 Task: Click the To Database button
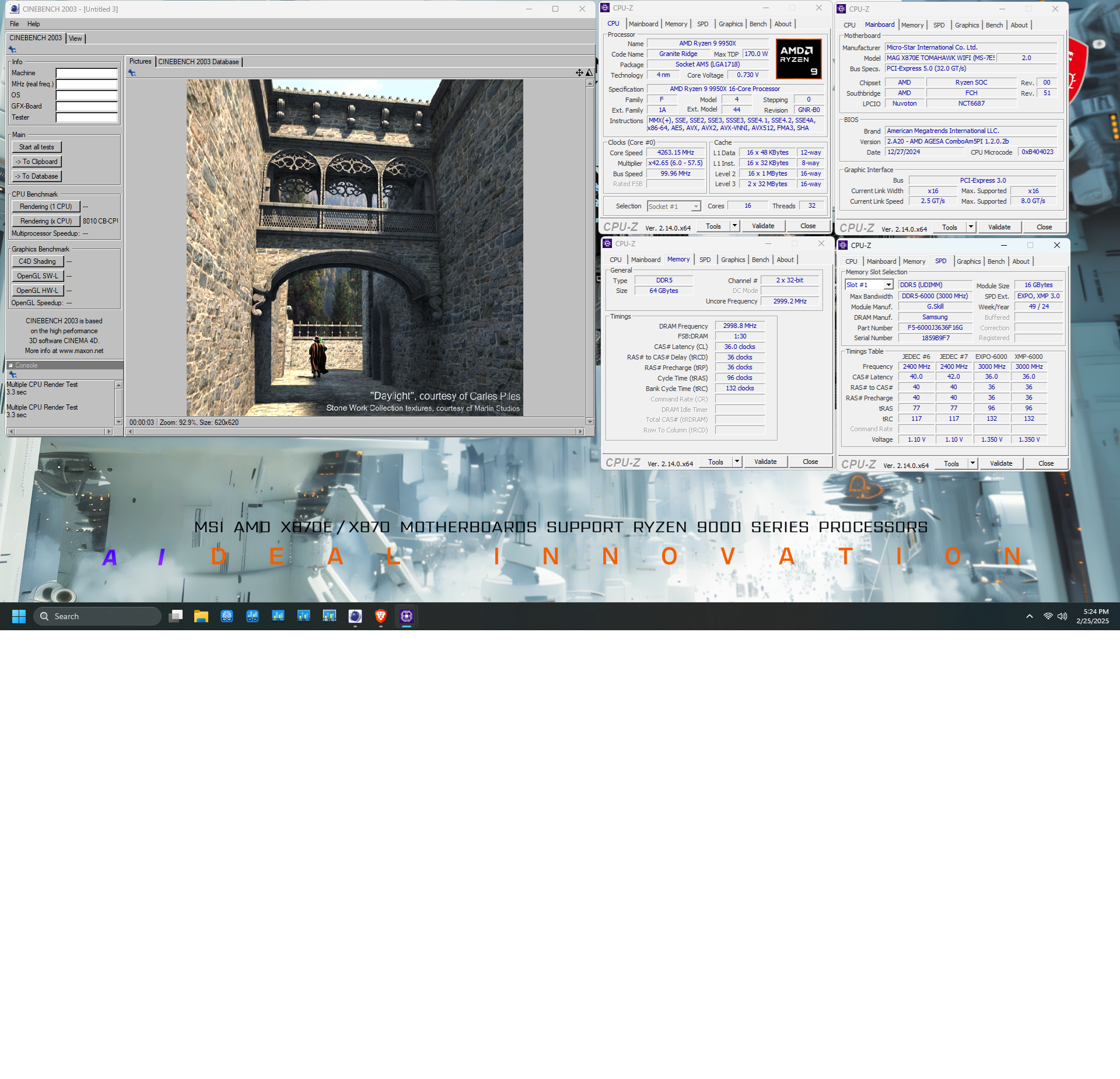click(37, 176)
